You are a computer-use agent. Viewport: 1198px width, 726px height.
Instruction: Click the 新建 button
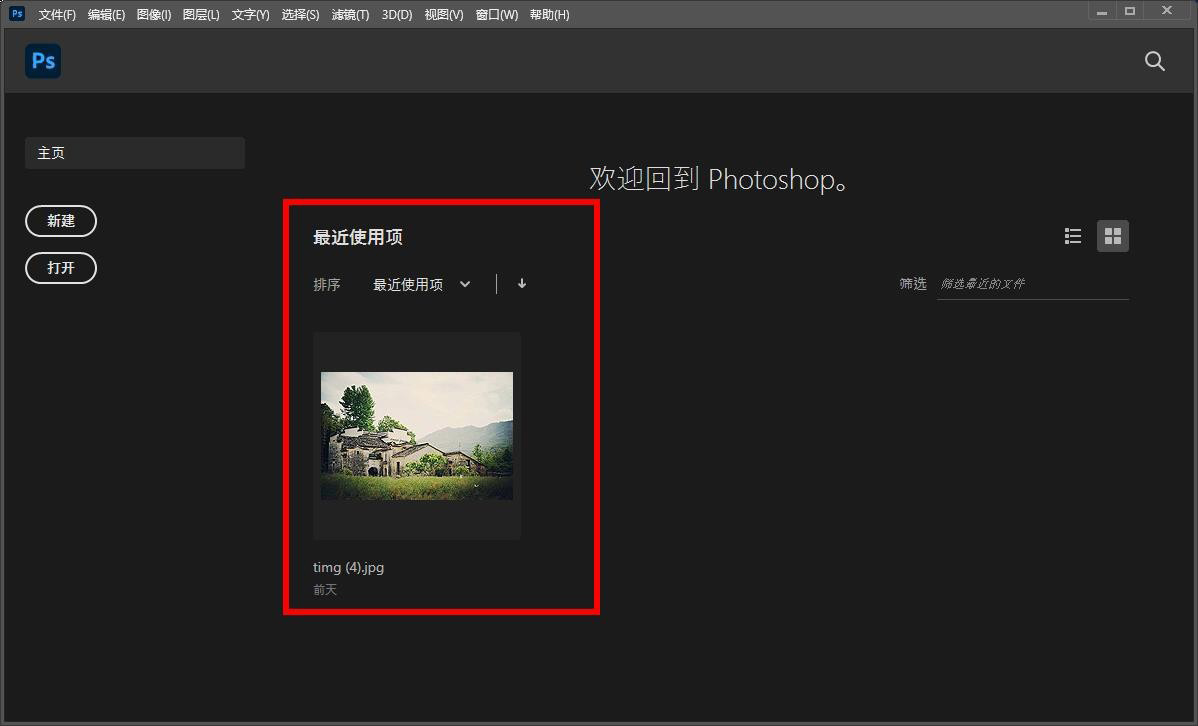tap(61, 221)
